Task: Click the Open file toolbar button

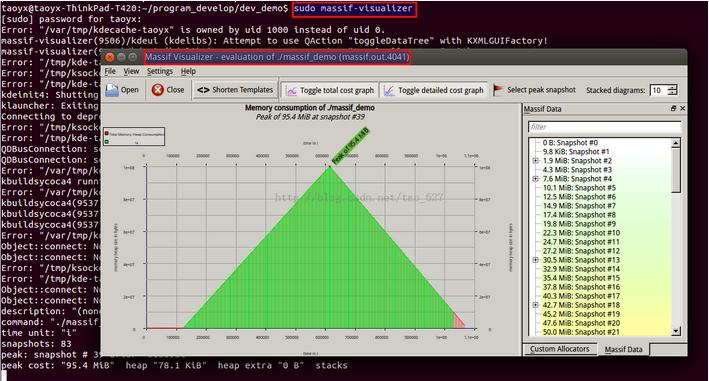Action: [x=122, y=90]
